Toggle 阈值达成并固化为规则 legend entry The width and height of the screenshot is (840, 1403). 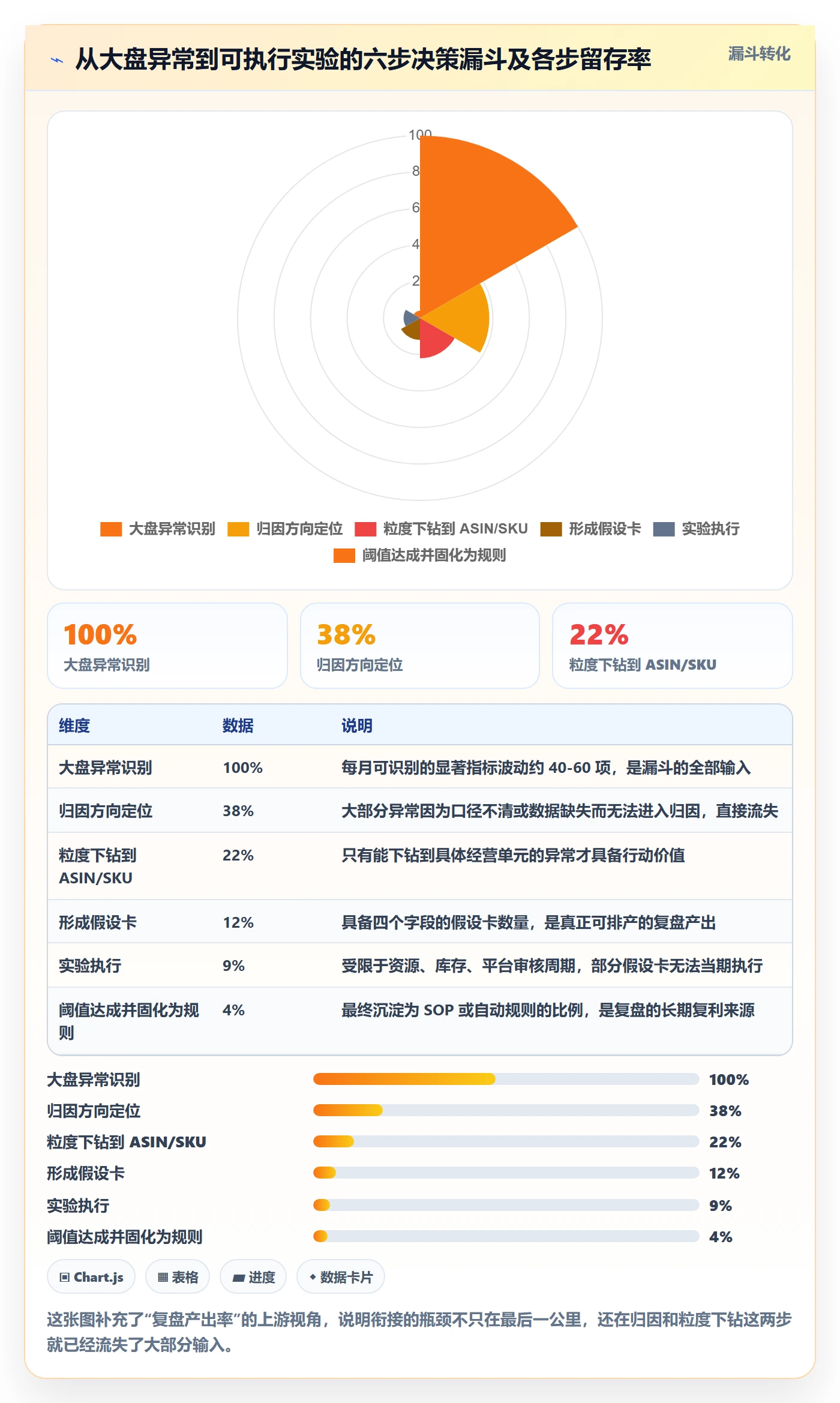click(x=419, y=556)
